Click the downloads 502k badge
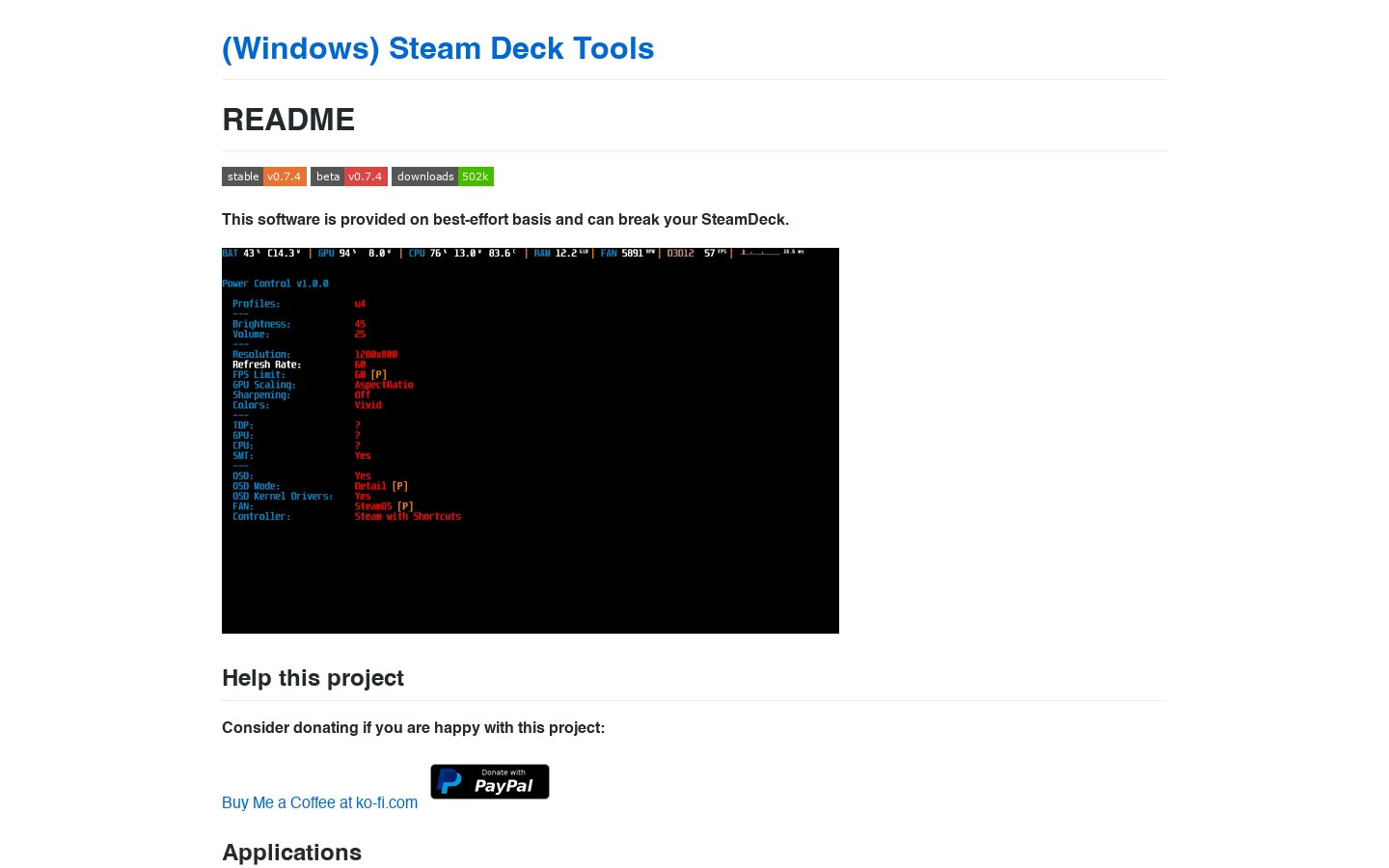This screenshot has width=1389, height=868. pyautogui.click(x=443, y=176)
